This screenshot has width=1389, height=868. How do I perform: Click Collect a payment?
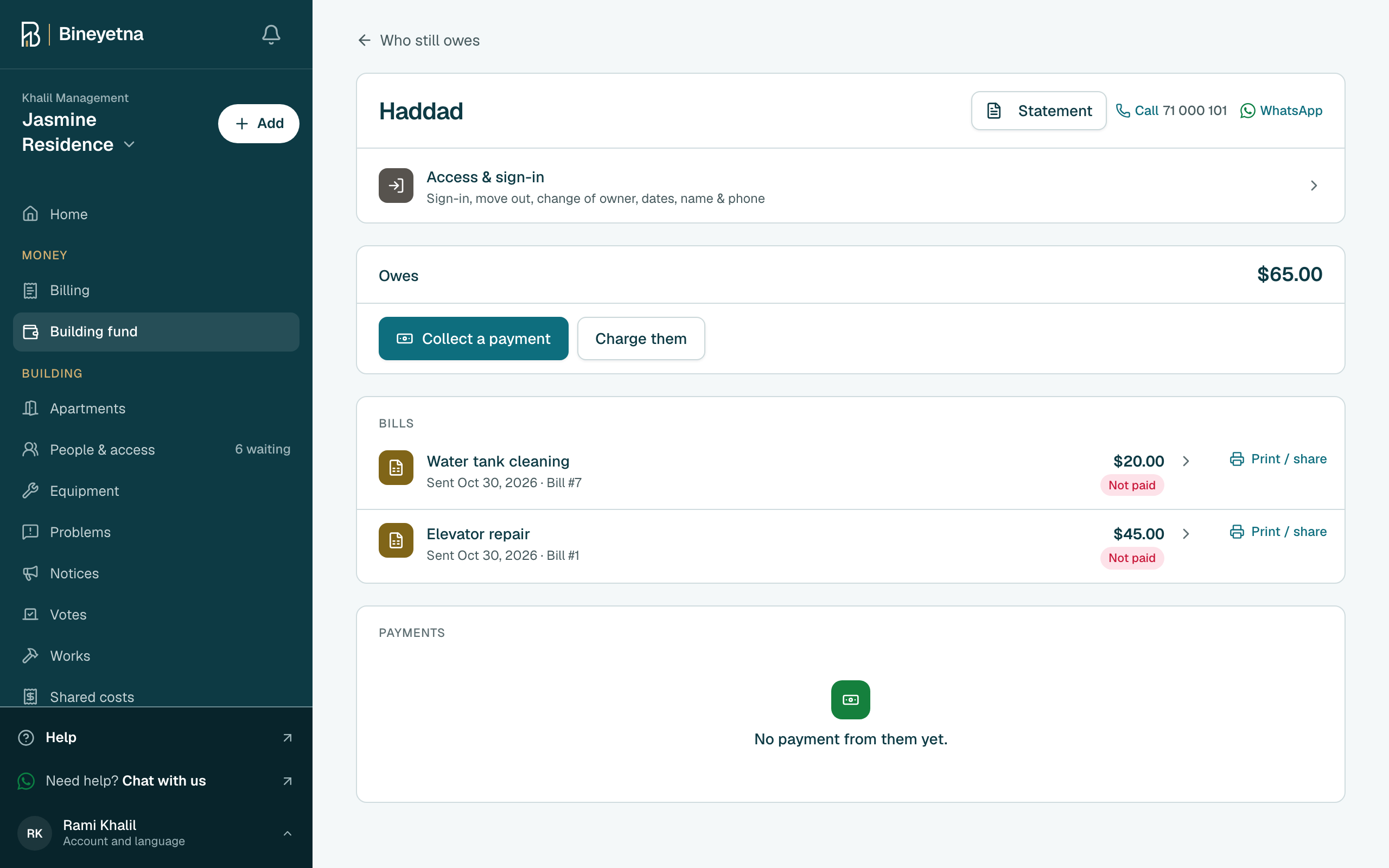click(474, 339)
